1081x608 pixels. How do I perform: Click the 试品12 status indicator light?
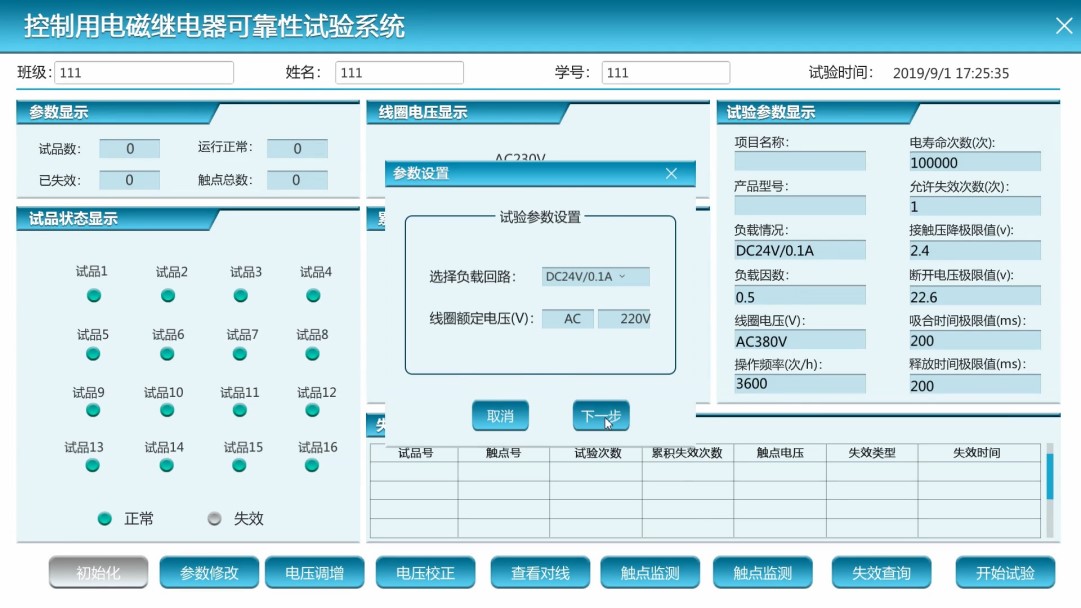312,411
